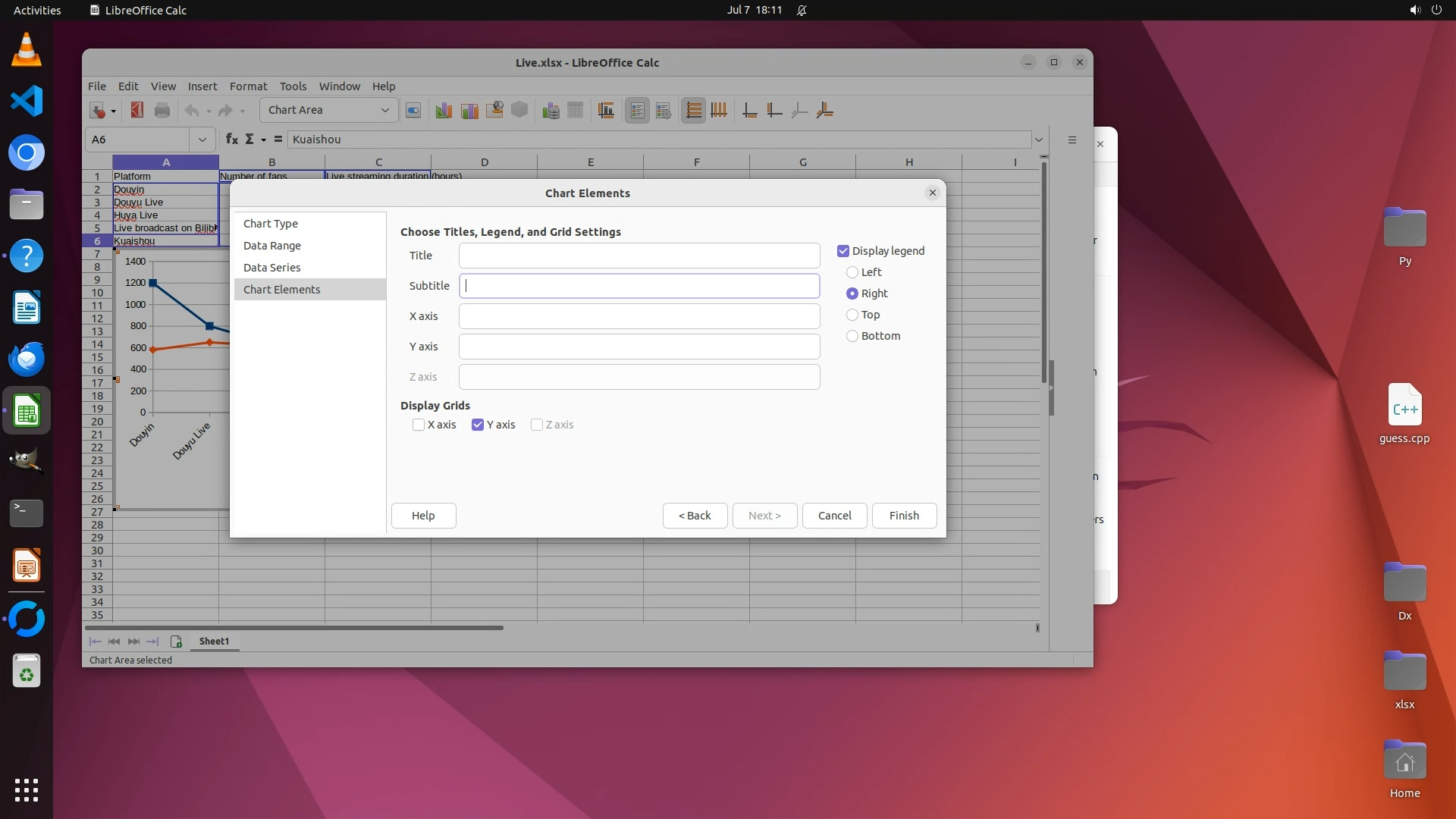Viewport: 1456px width, 819px height.
Task: Expand the formula bar arrow
Action: [1039, 140]
